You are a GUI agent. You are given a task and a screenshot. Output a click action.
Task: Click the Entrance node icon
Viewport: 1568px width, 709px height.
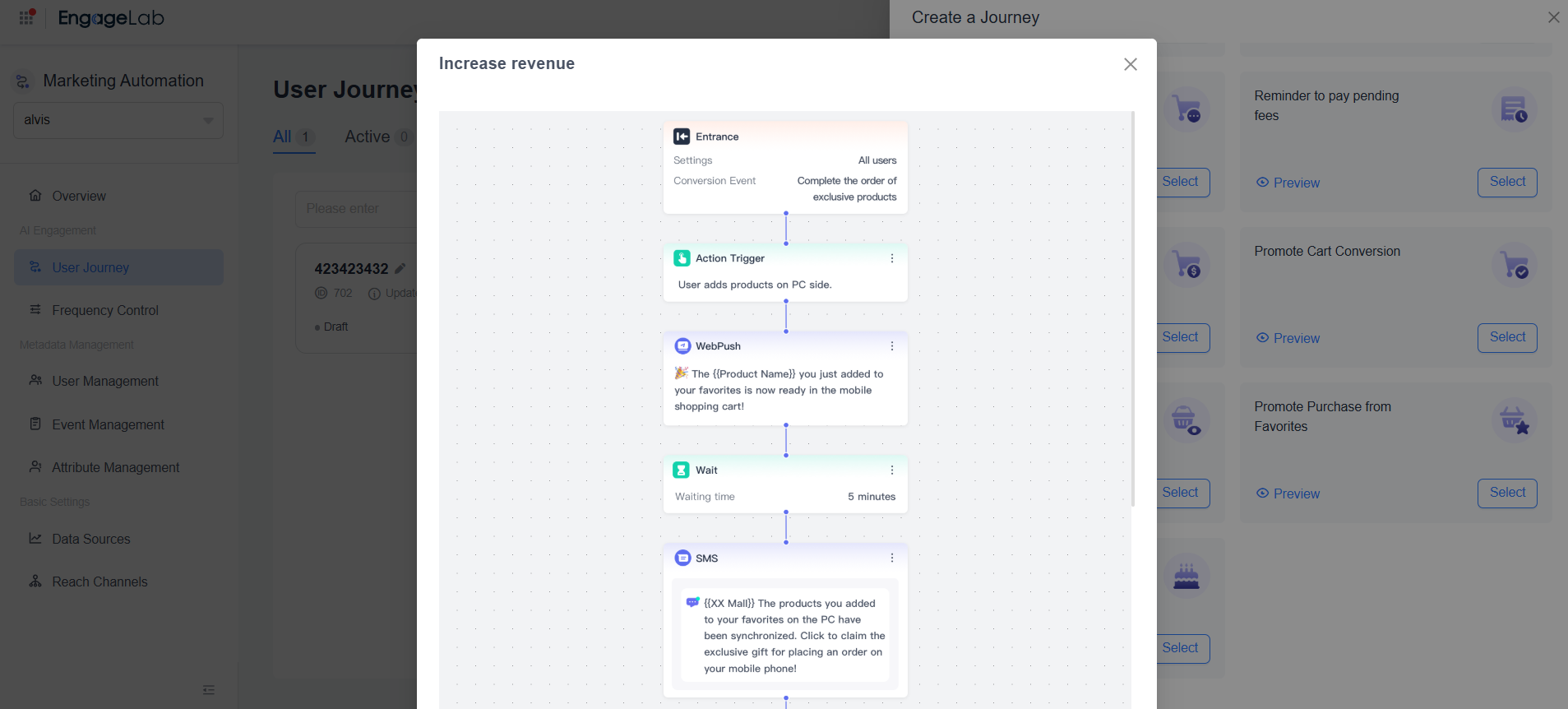tap(682, 137)
